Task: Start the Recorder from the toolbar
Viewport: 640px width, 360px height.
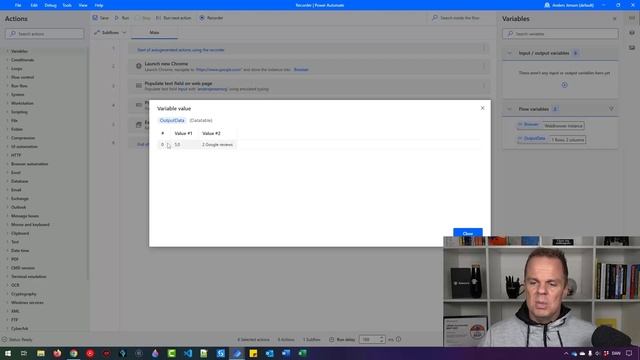Action: [x=211, y=18]
